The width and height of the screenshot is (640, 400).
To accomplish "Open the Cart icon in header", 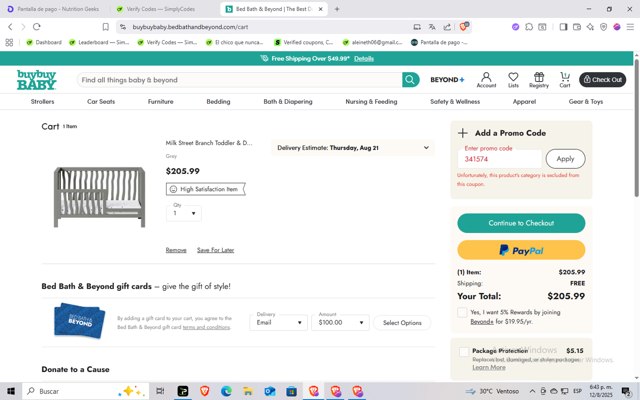I will pyautogui.click(x=565, y=80).
